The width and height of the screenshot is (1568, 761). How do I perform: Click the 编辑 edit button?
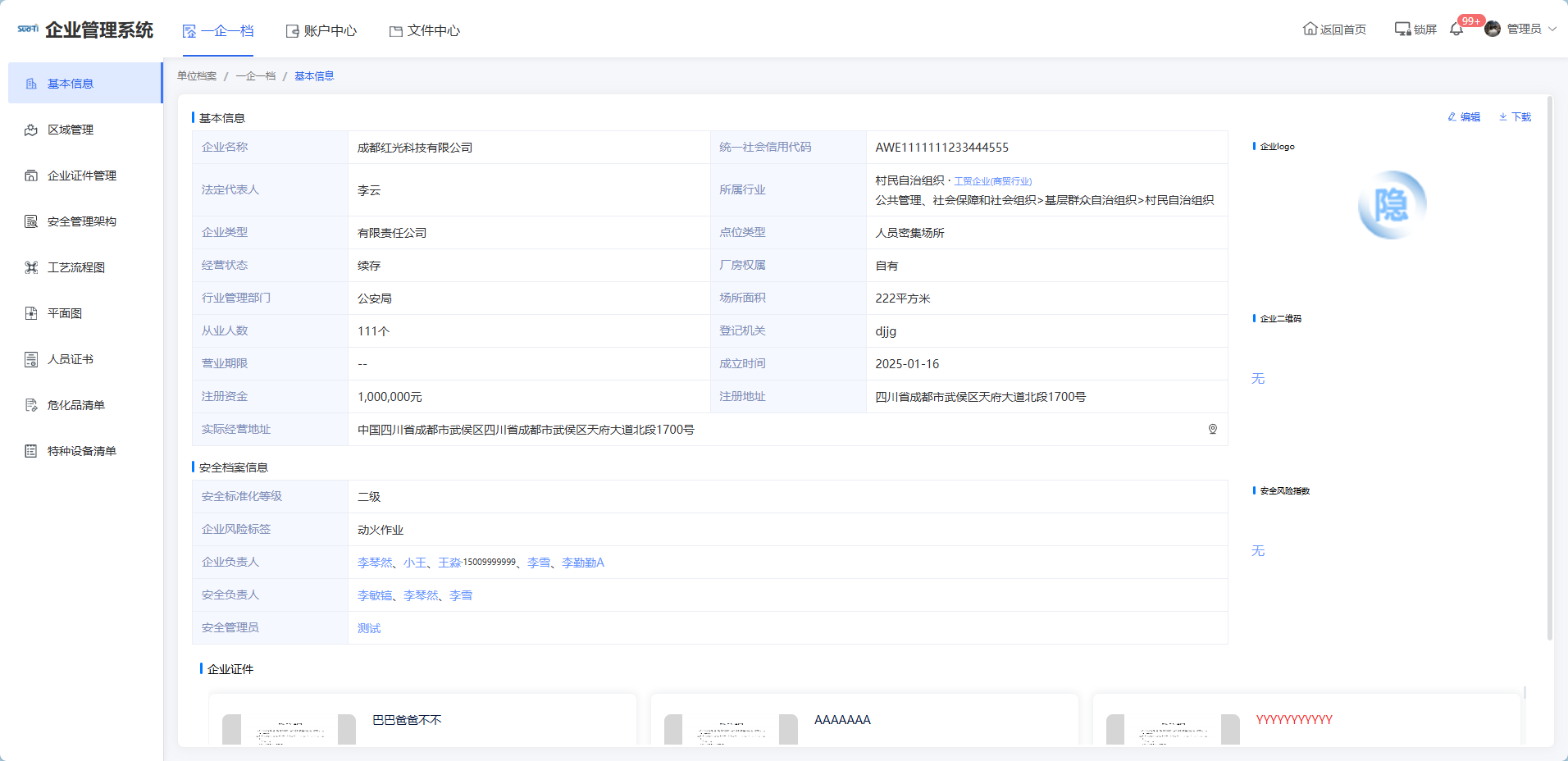pos(1464,117)
